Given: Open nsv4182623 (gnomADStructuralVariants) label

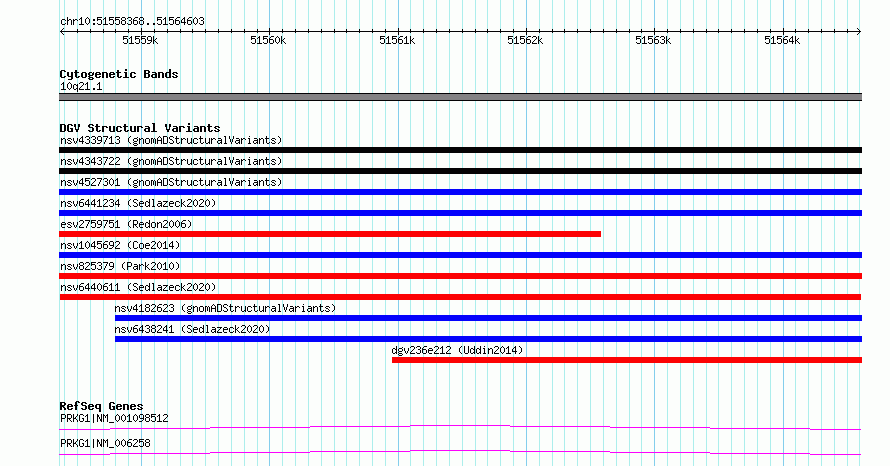Looking at the screenshot, I should point(225,308).
